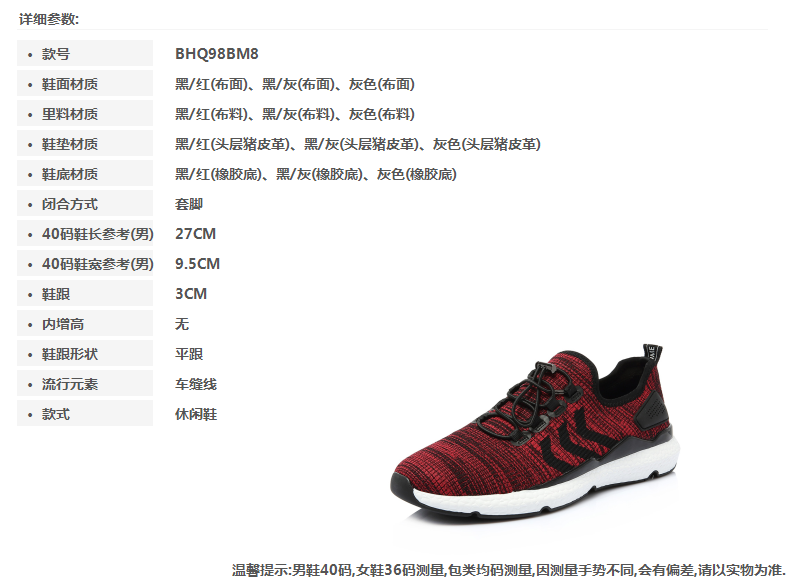This screenshot has height=587, width=790.
Task: Click the 闭合方式 label cell
Action: pos(85,204)
